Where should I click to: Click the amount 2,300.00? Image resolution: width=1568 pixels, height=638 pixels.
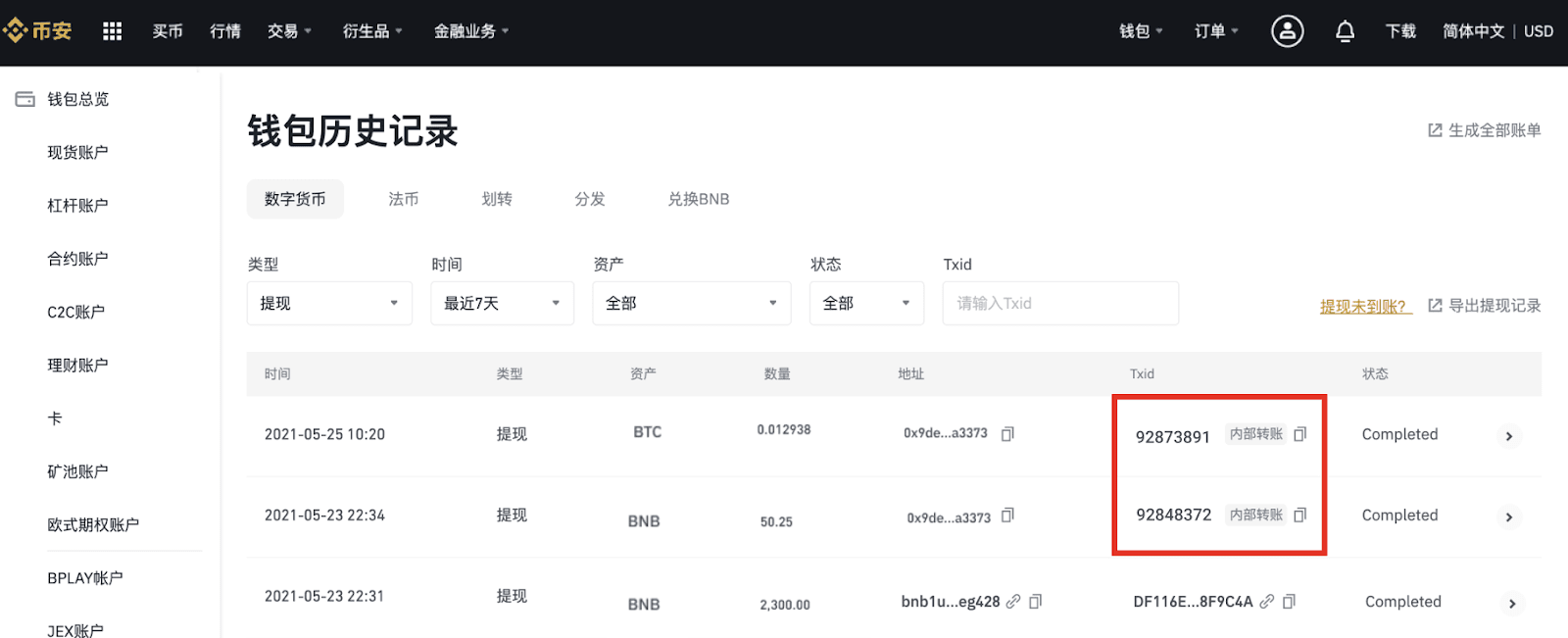785,605
